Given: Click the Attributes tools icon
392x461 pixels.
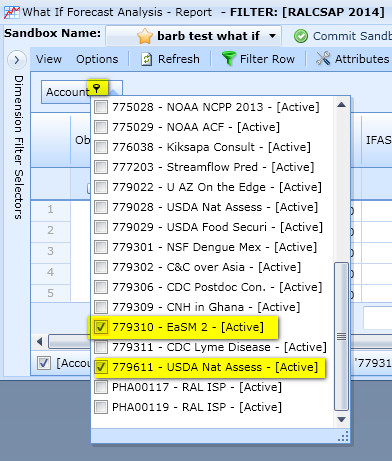Looking at the screenshot, I should click(323, 59).
